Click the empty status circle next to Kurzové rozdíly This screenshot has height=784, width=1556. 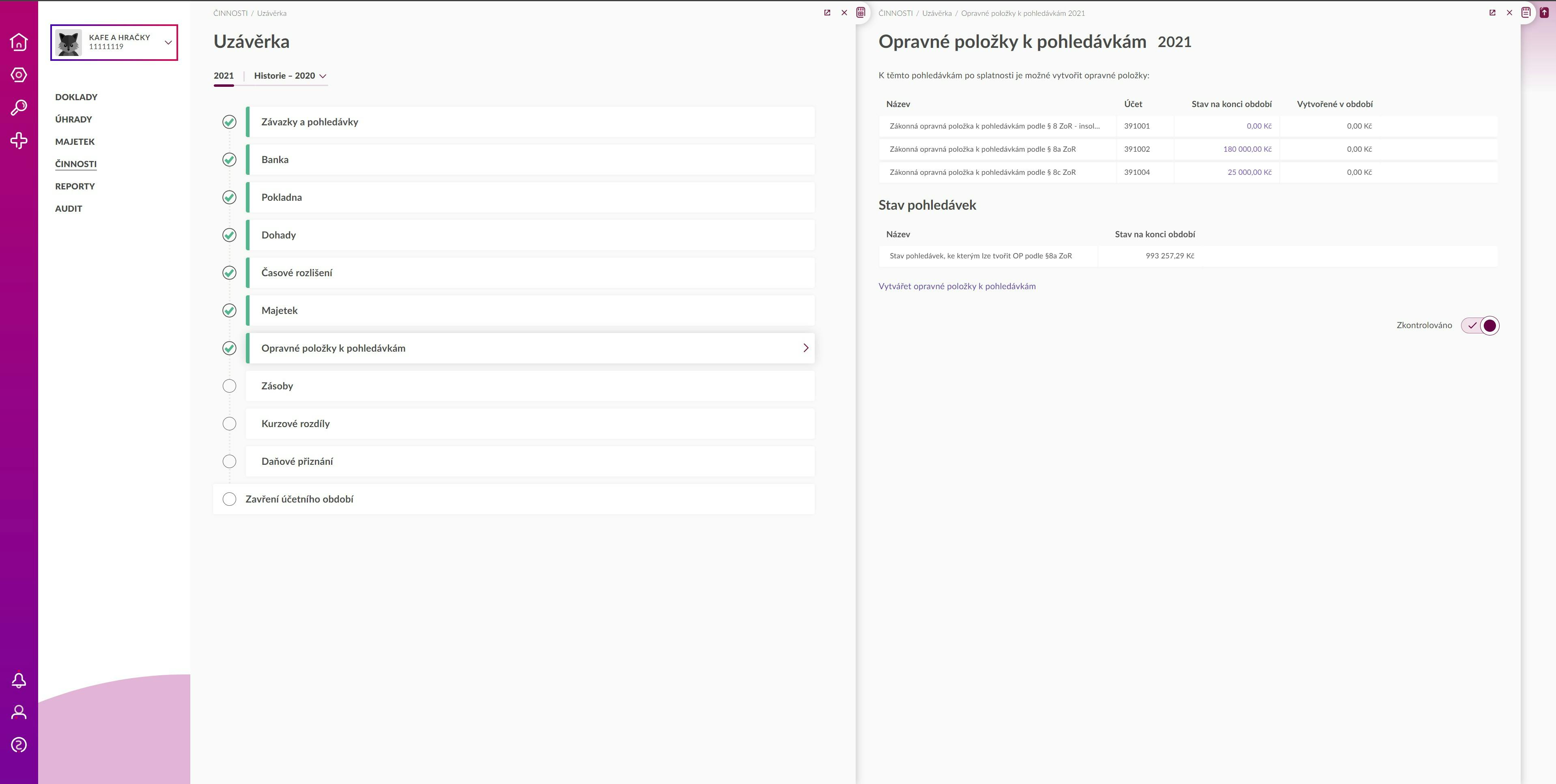pos(229,424)
